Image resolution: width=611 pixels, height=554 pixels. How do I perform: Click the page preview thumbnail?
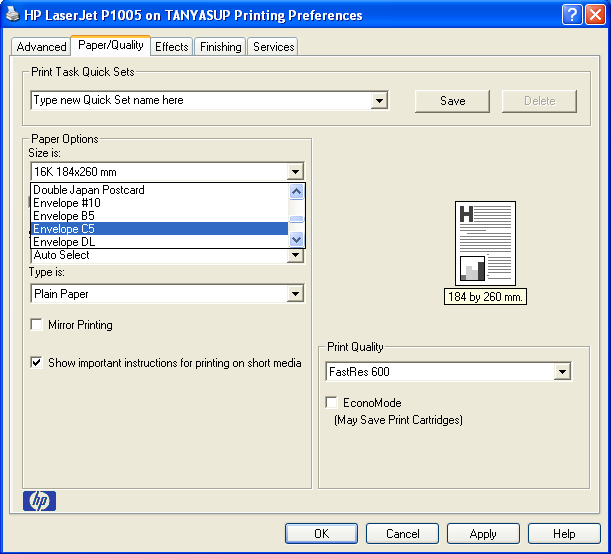tap(485, 243)
